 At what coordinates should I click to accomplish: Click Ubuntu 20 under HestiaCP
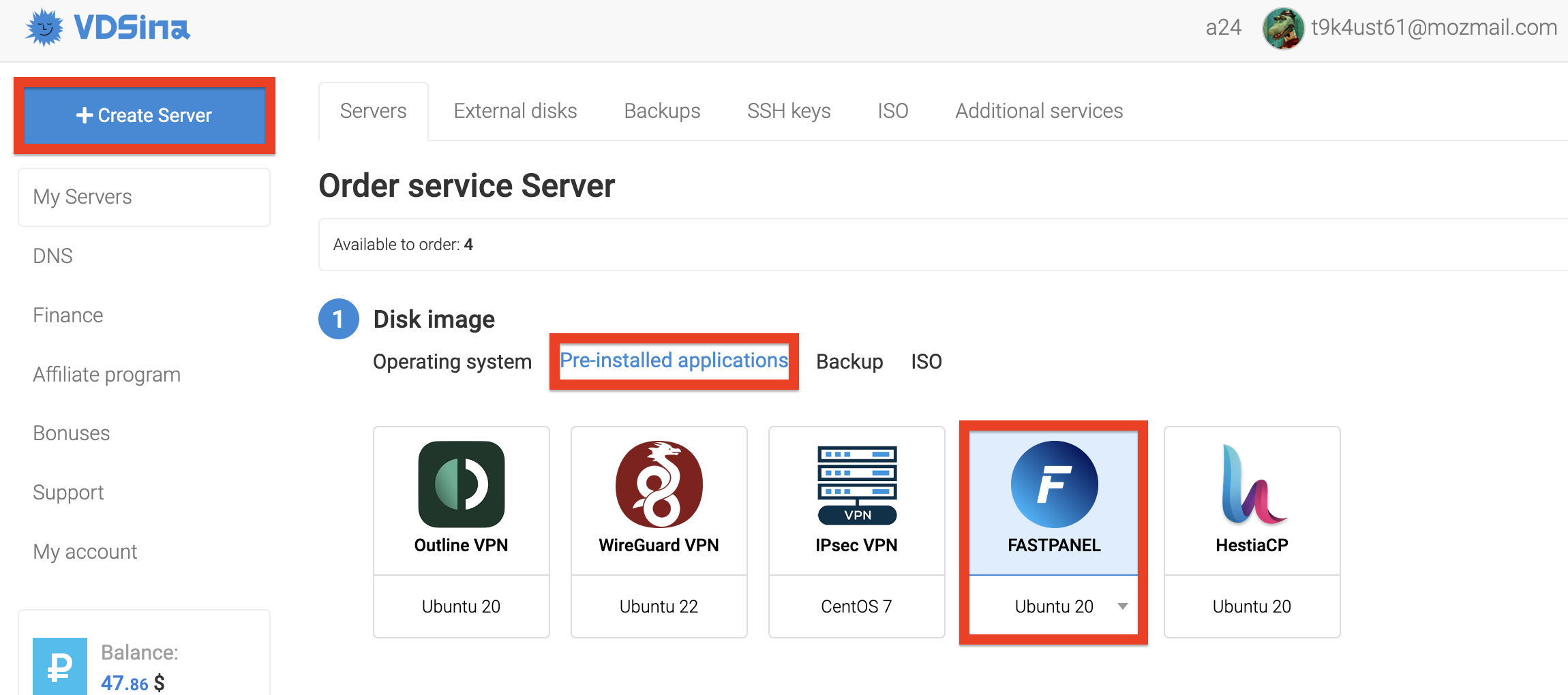tap(1252, 606)
